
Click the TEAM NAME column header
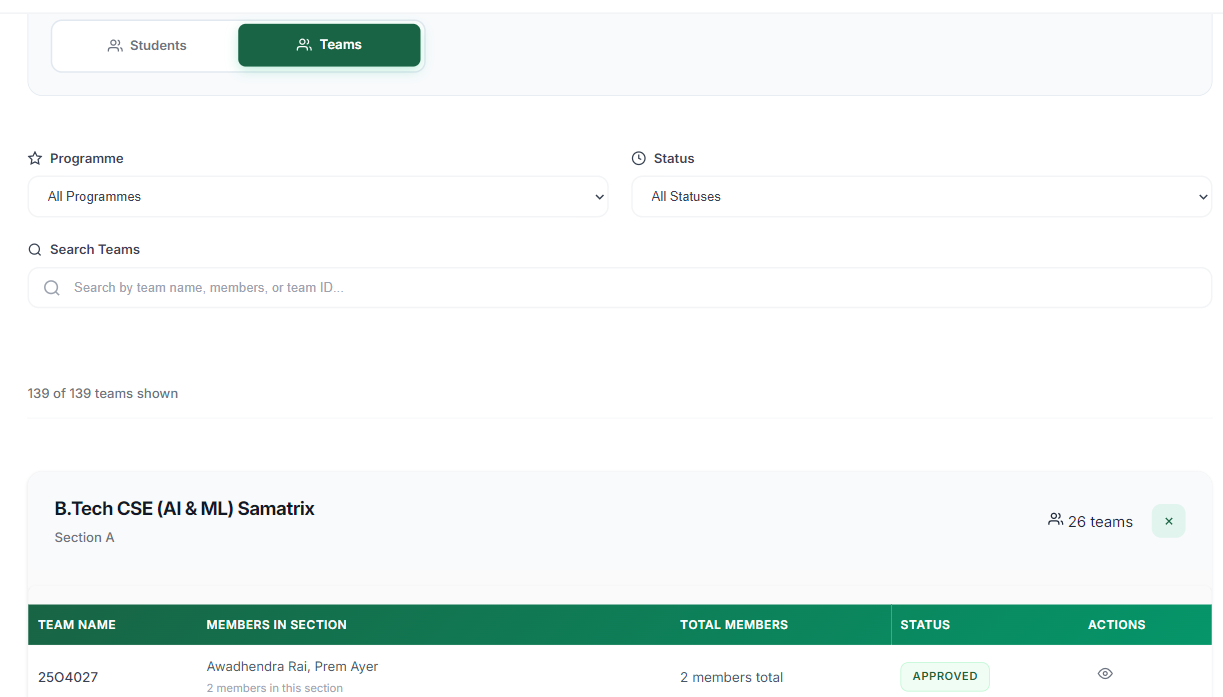(x=77, y=625)
